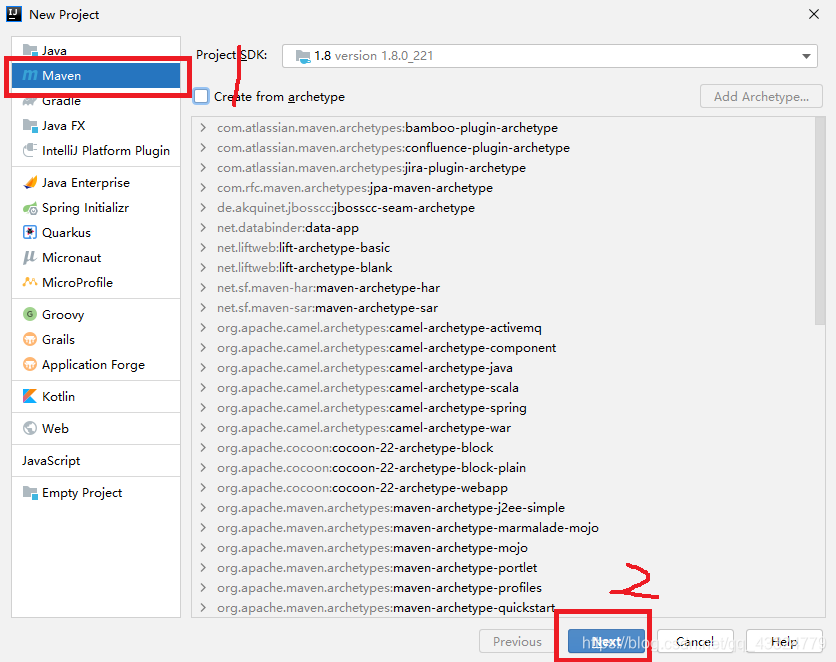This screenshot has height=662, width=836.
Task: Select the Gradle elephant icon
Action: coord(30,100)
